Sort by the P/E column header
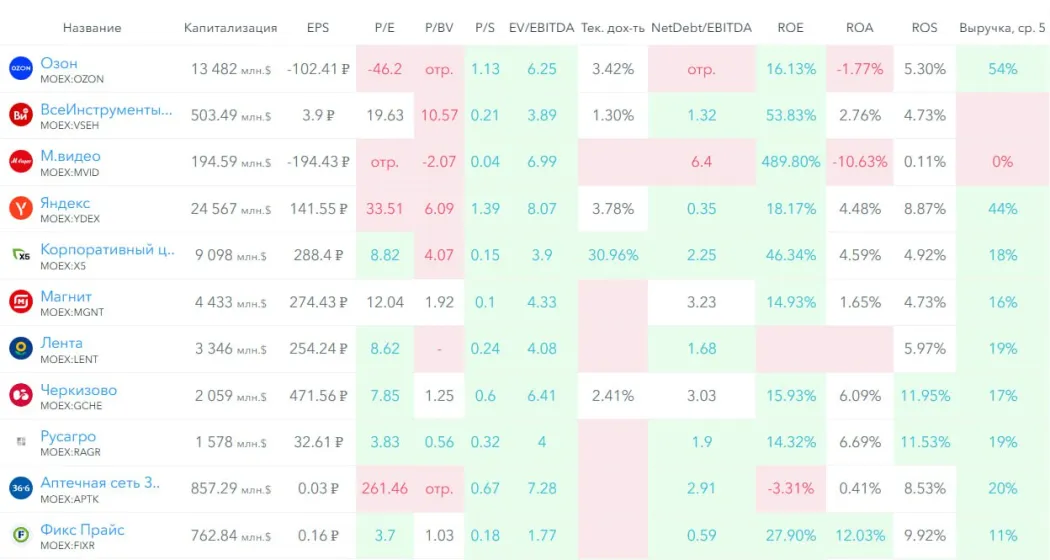 384,28
